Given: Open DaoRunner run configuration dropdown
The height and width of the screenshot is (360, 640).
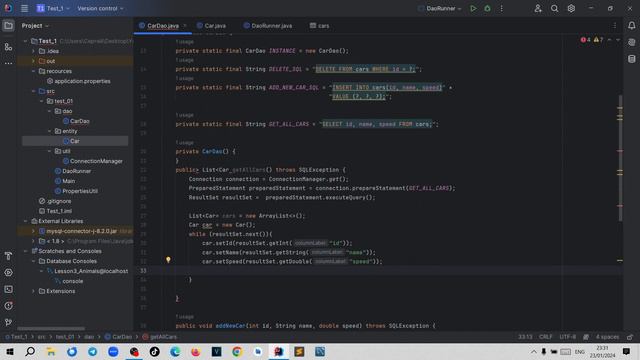Looking at the screenshot, I should pyautogui.click(x=440, y=8).
